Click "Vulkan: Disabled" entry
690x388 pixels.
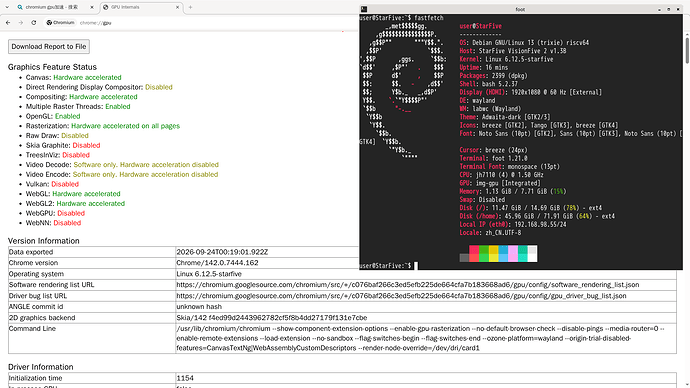point(52,184)
